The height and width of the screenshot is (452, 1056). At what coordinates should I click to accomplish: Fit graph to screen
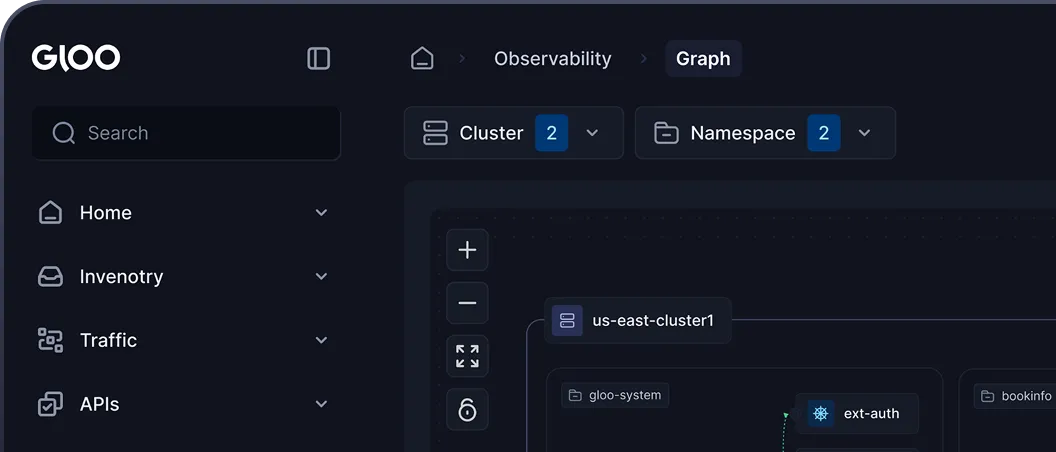click(x=467, y=356)
